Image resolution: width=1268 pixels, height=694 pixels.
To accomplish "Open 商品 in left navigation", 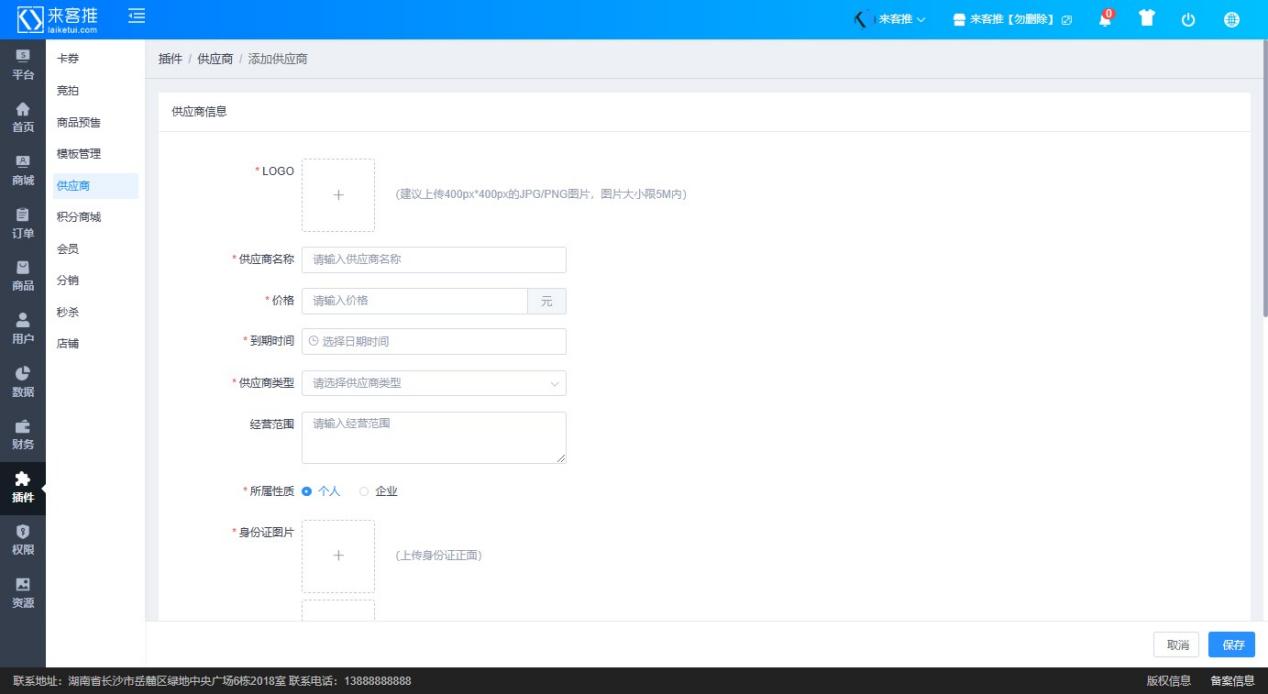I will click(22, 277).
